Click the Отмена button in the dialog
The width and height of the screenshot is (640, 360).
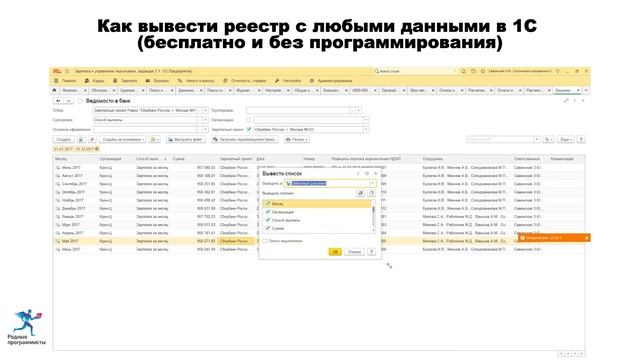[x=354, y=252]
